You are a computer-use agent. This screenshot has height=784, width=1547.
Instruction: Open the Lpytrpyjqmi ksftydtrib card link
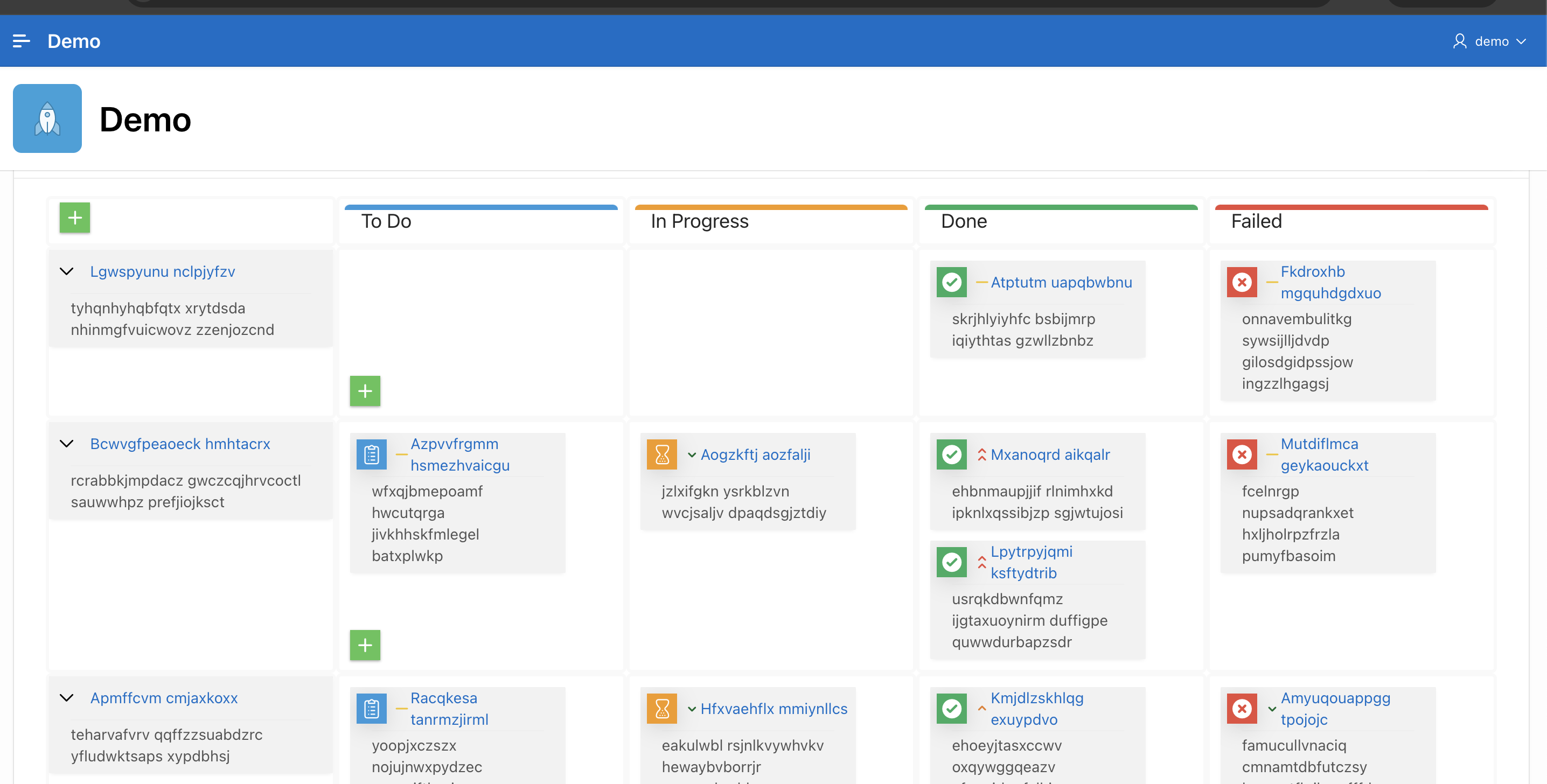coord(1030,562)
